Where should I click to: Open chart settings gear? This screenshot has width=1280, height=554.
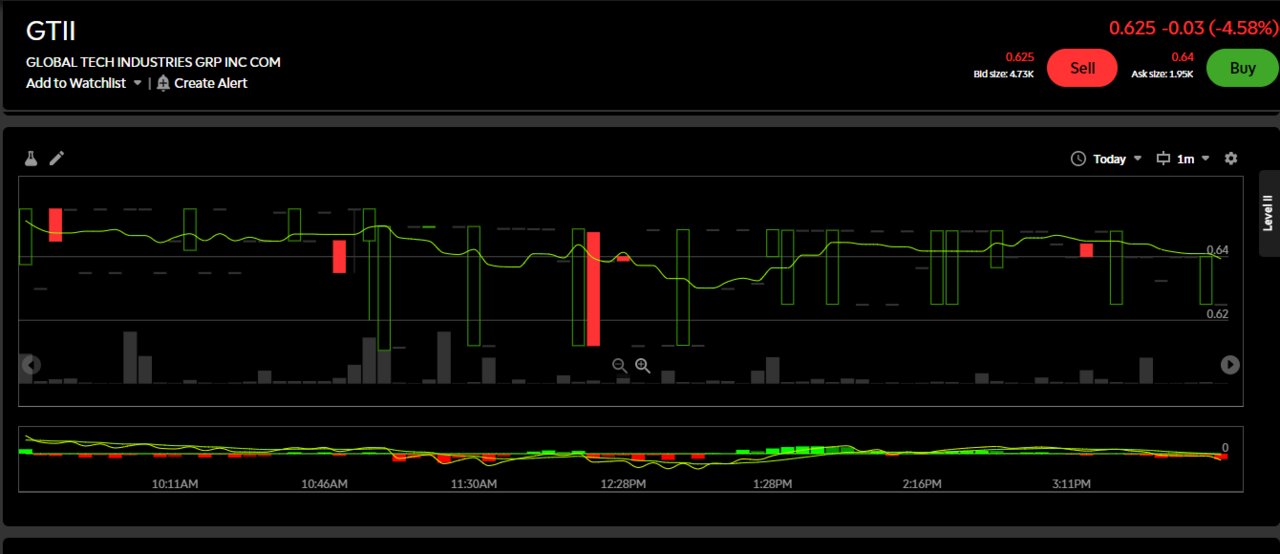point(1231,158)
